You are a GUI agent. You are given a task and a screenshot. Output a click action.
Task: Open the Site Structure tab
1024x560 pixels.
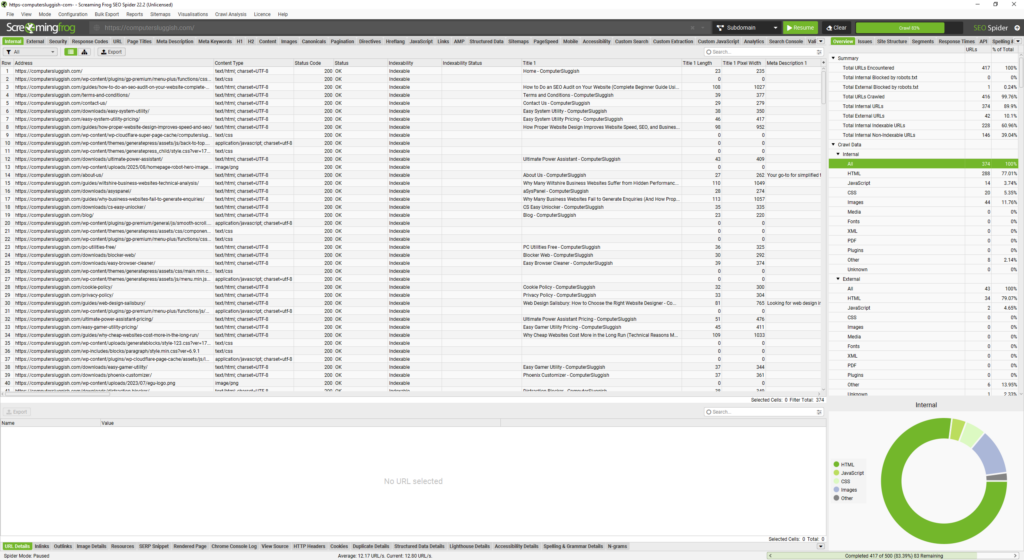coord(891,41)
